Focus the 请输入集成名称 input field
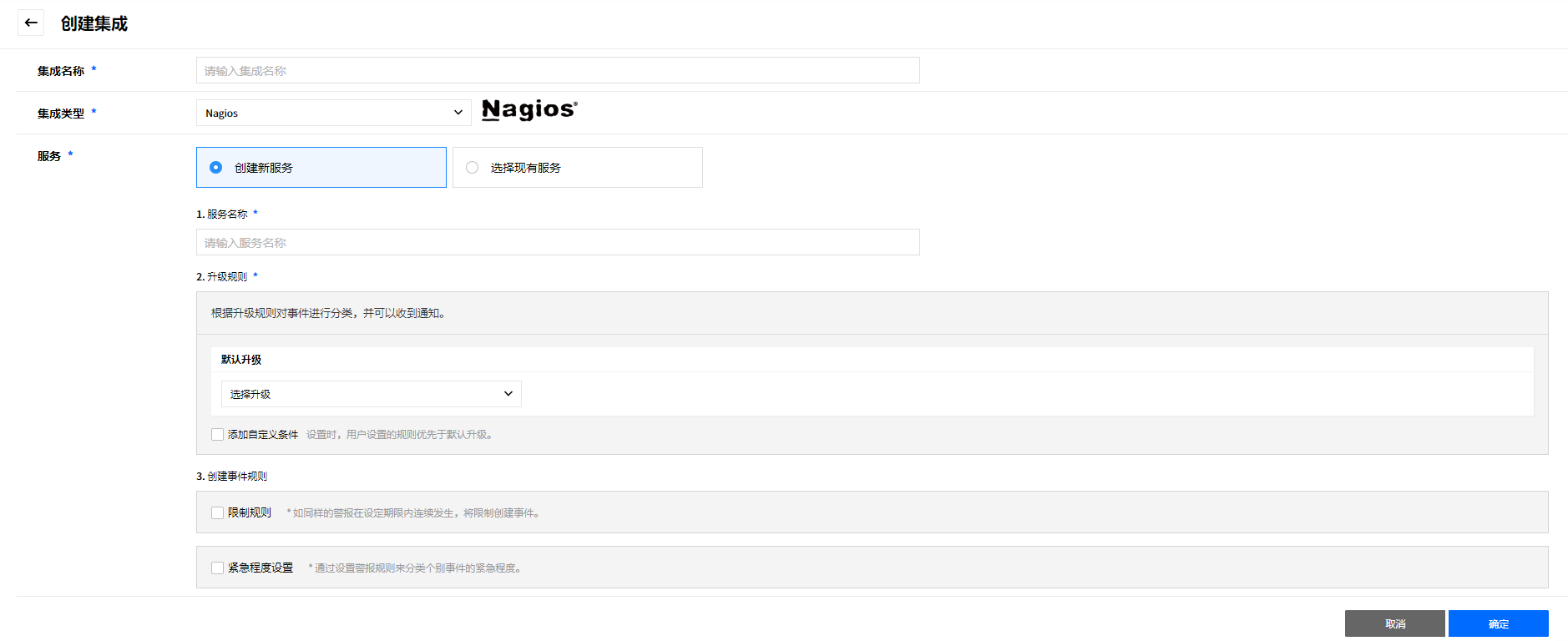 (558, 71)
